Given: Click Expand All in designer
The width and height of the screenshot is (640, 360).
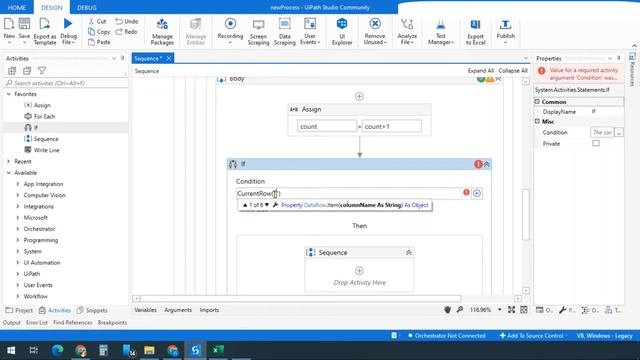Looking at the screenshot, I should pyautogui.click(x=480, y=71).
